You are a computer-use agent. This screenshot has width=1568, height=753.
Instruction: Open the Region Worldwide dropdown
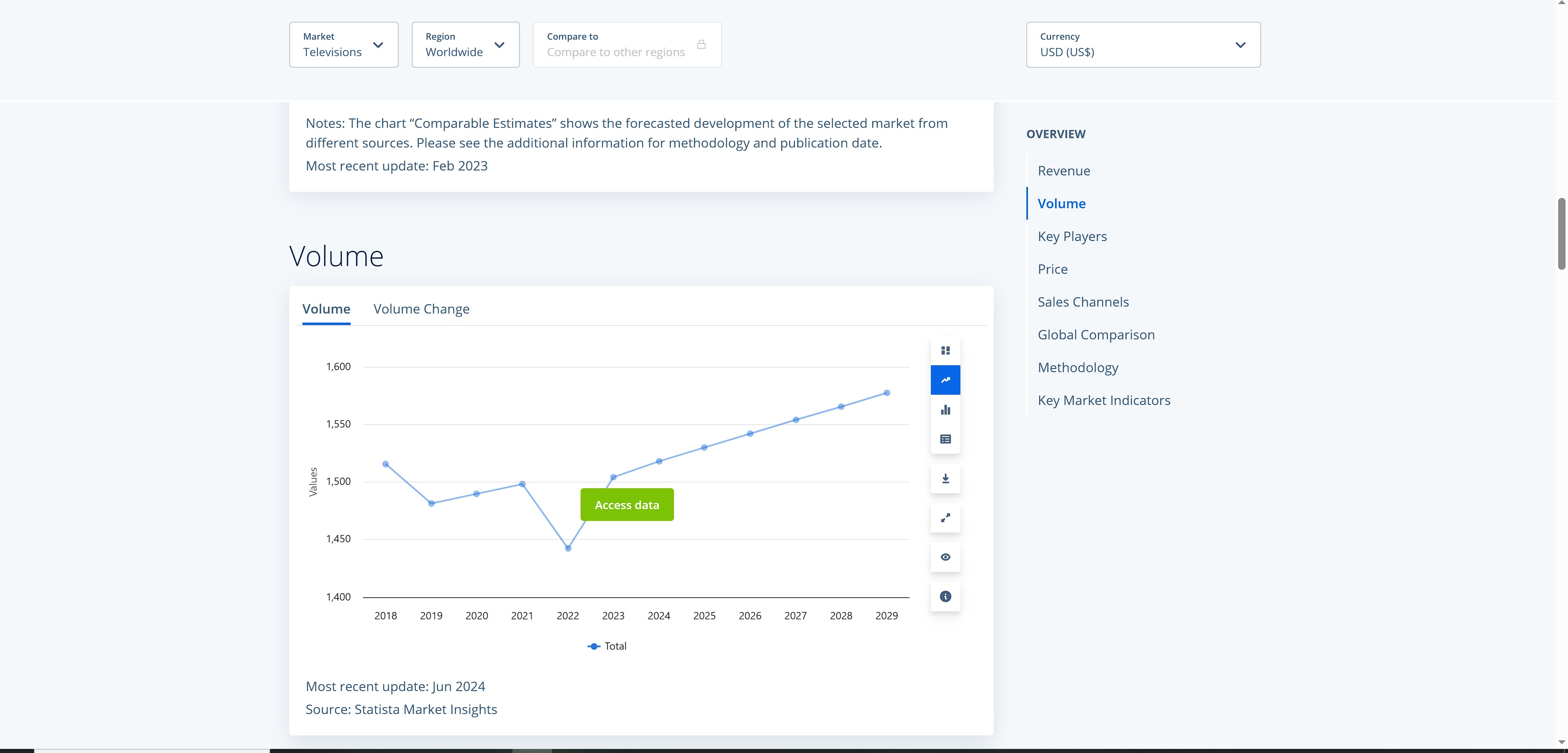coord(465,44)
